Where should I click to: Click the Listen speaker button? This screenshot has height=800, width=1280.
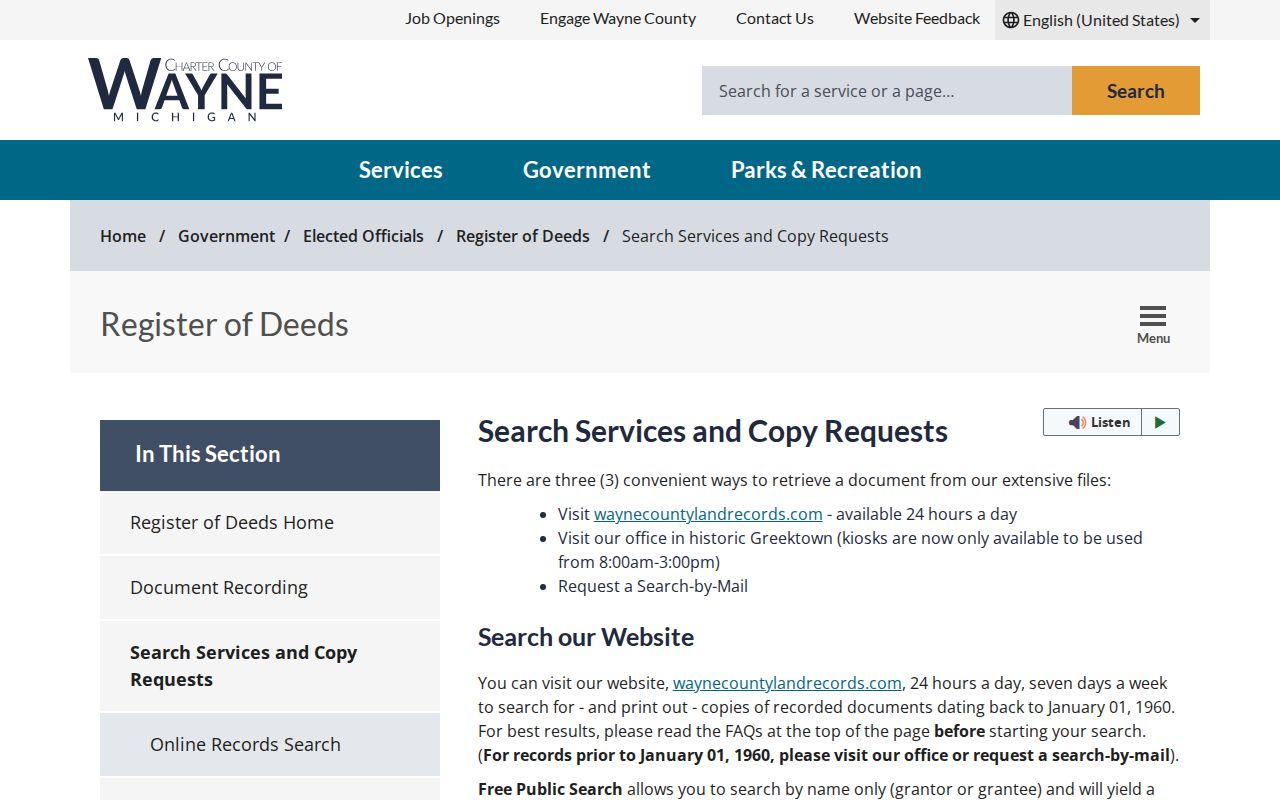click(x=1093, y=422)
